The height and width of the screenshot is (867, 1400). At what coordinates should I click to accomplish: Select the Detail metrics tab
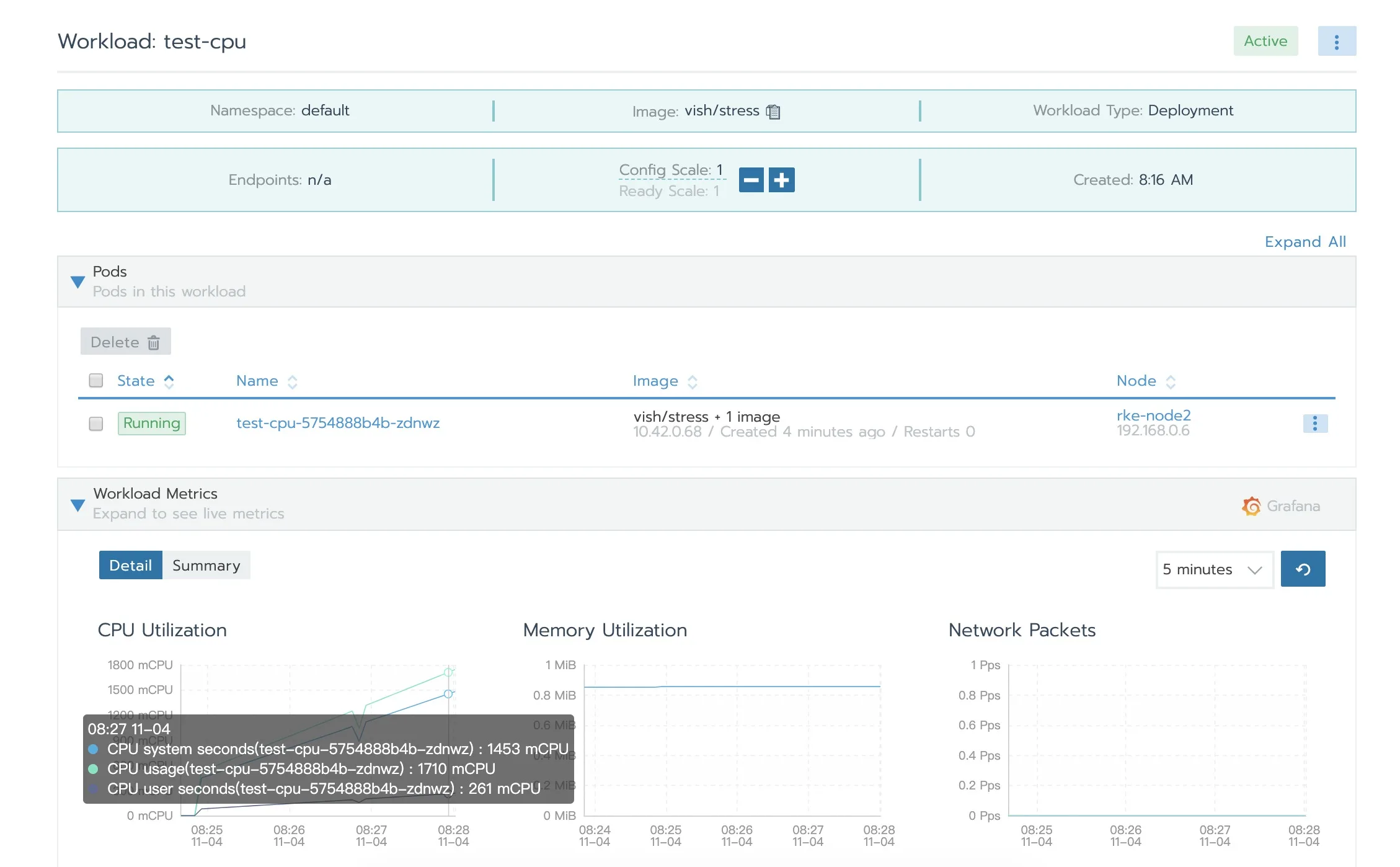click(130, 566)
